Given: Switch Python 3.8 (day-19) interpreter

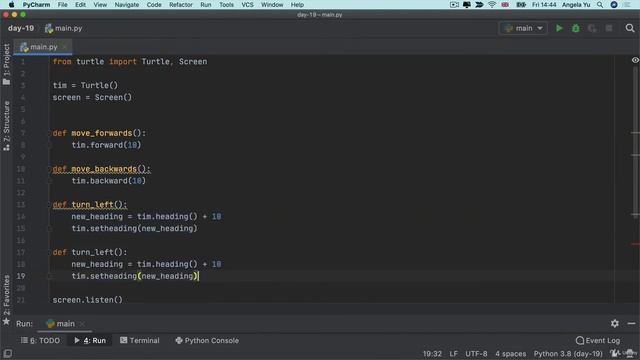Looking at the screenshot, I should (x=568, y=353).
